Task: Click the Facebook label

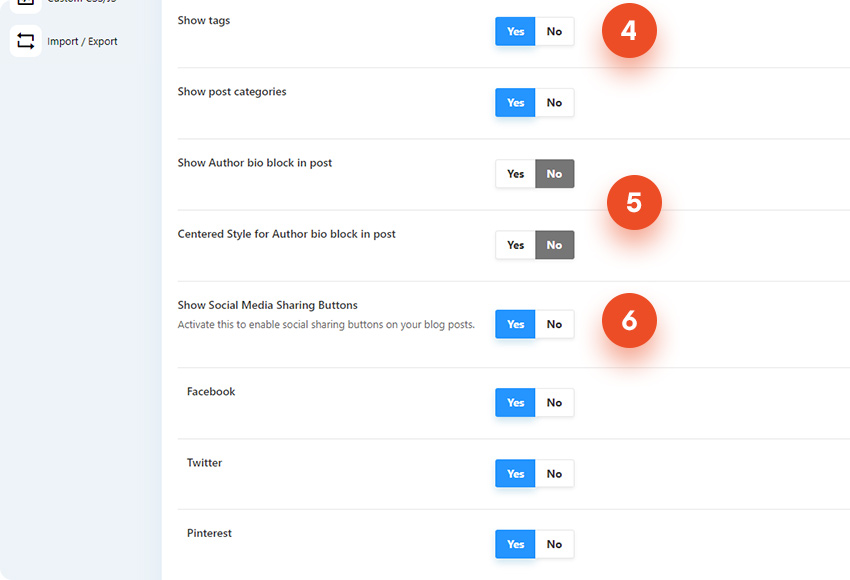Action: tap(211, 391)
